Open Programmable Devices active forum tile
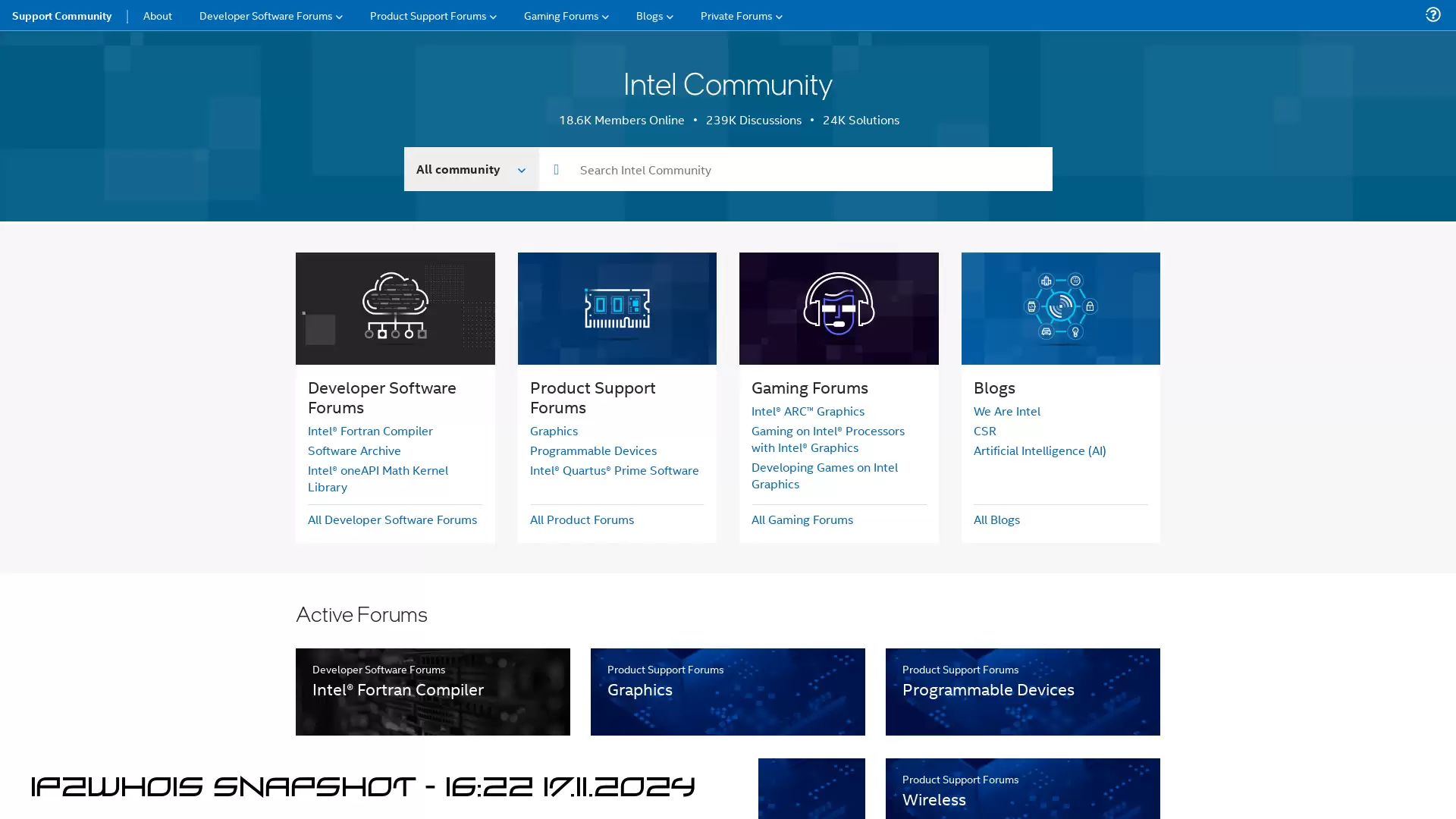The width and height of the screenshot is (1456, 819). pos(1022,692)
